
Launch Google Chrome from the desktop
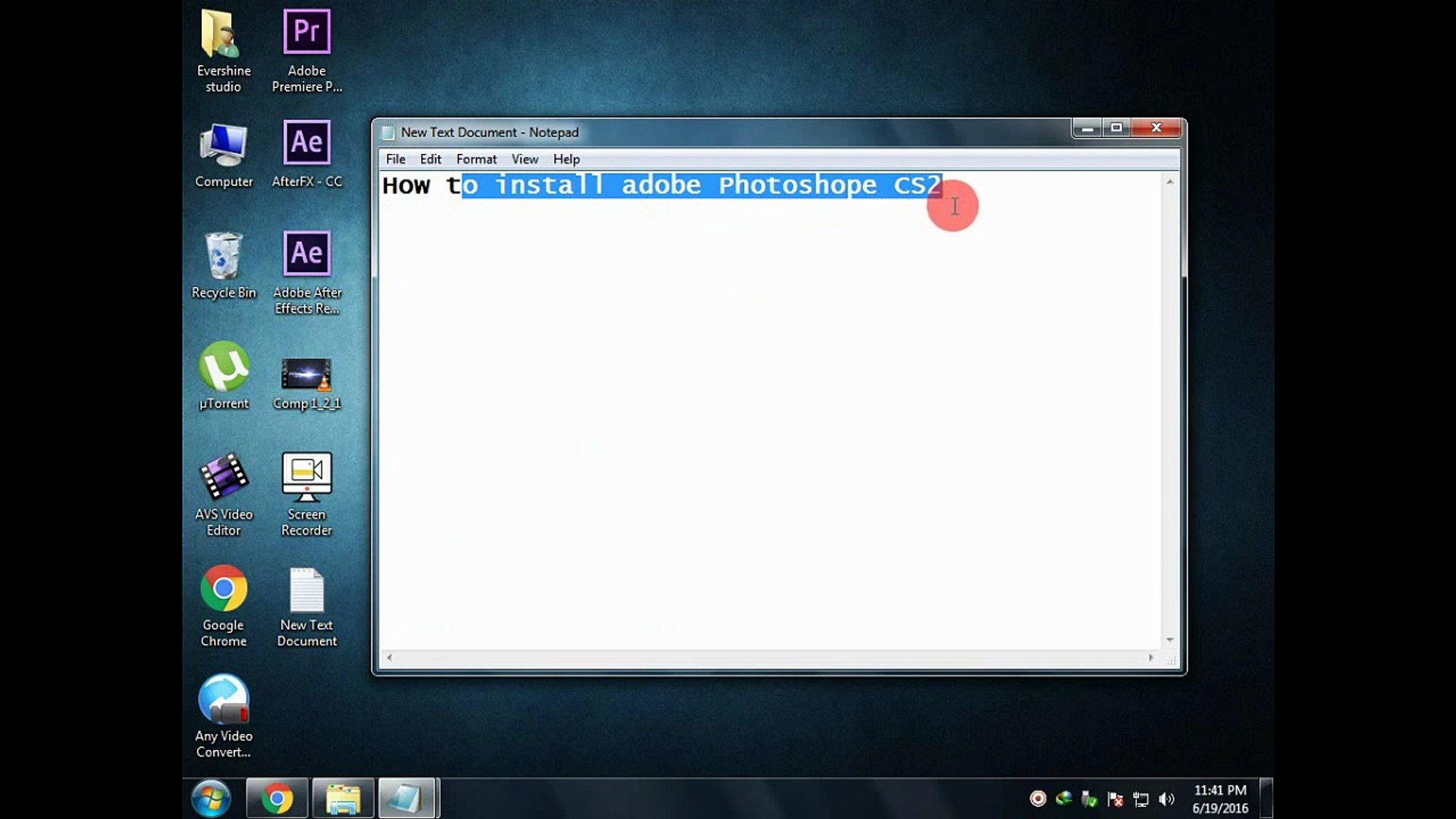point(223,588)
